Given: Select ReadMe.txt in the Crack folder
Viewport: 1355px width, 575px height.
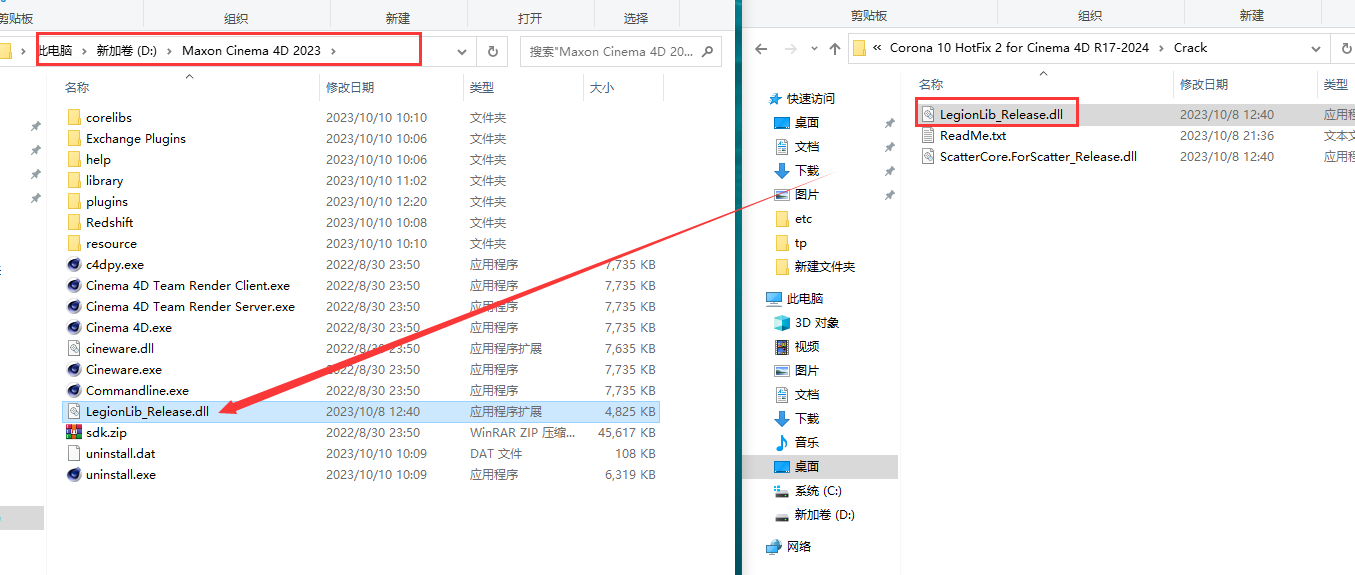Looking at the screenshot, I should tap(972, 136).
